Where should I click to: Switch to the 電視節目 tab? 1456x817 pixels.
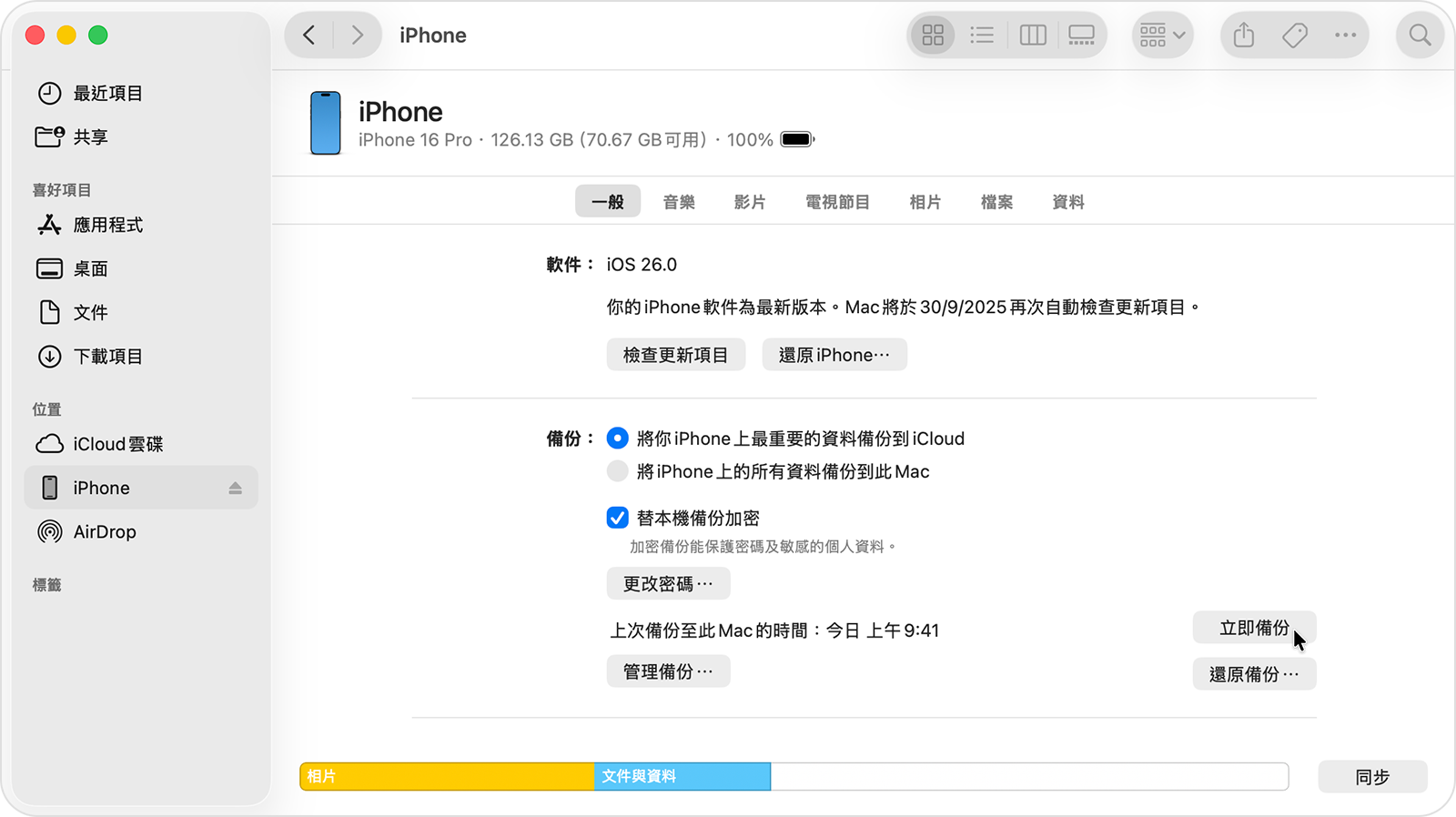tap(838, 202)
